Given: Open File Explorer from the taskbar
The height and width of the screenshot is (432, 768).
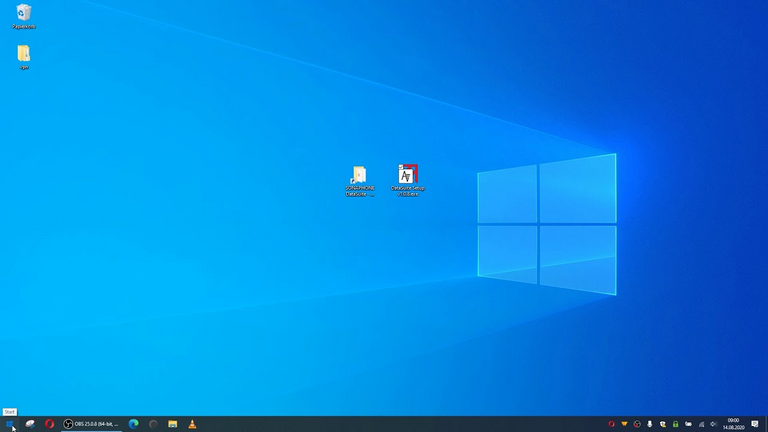Looking at the screenshot, I should (x=173, y=424).
